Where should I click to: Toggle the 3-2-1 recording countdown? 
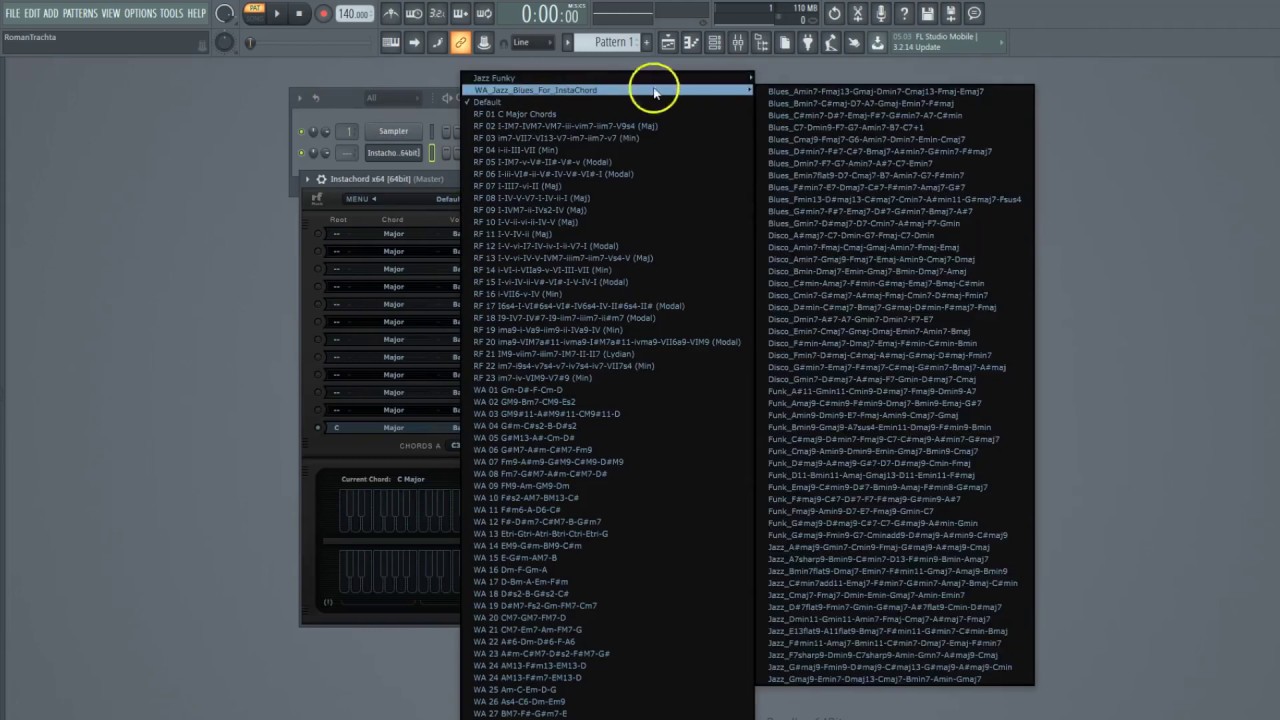[437, 14]
